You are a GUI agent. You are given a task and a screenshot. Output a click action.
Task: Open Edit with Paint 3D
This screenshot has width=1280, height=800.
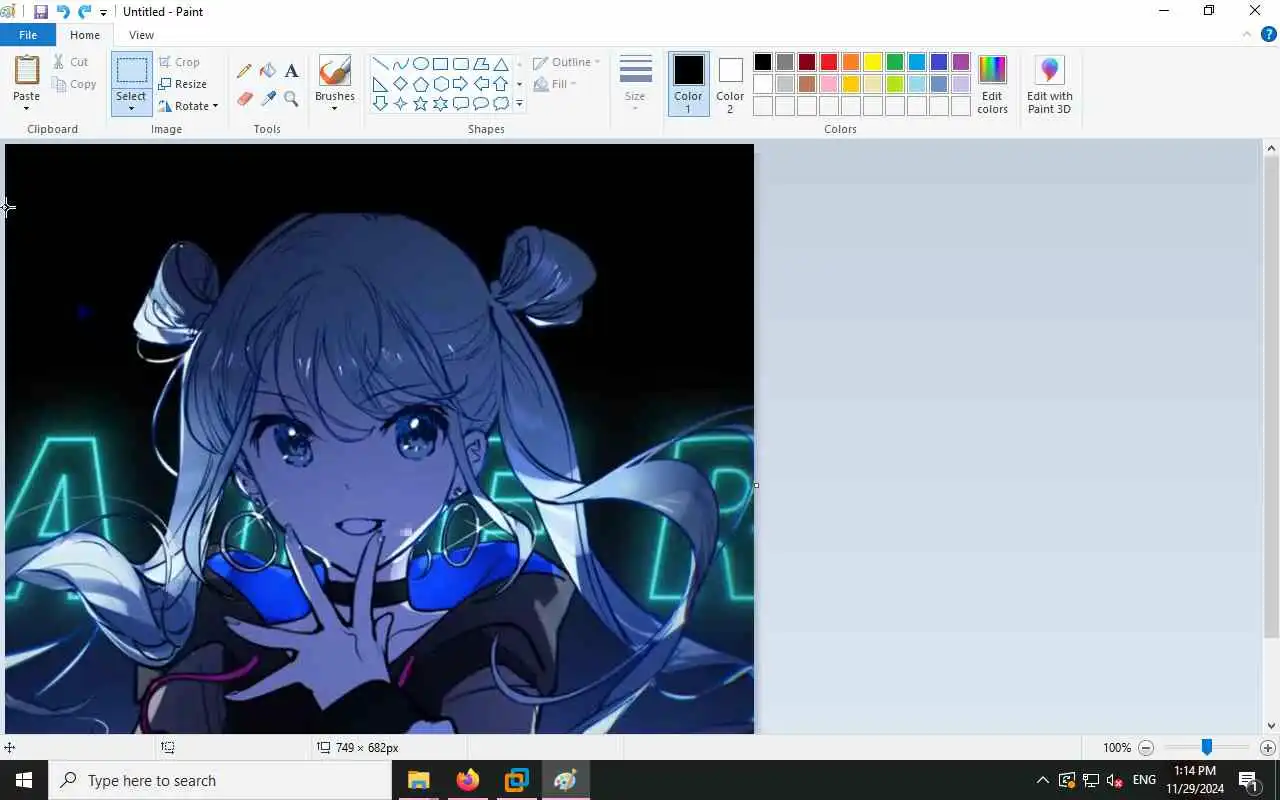[1049, 85]
